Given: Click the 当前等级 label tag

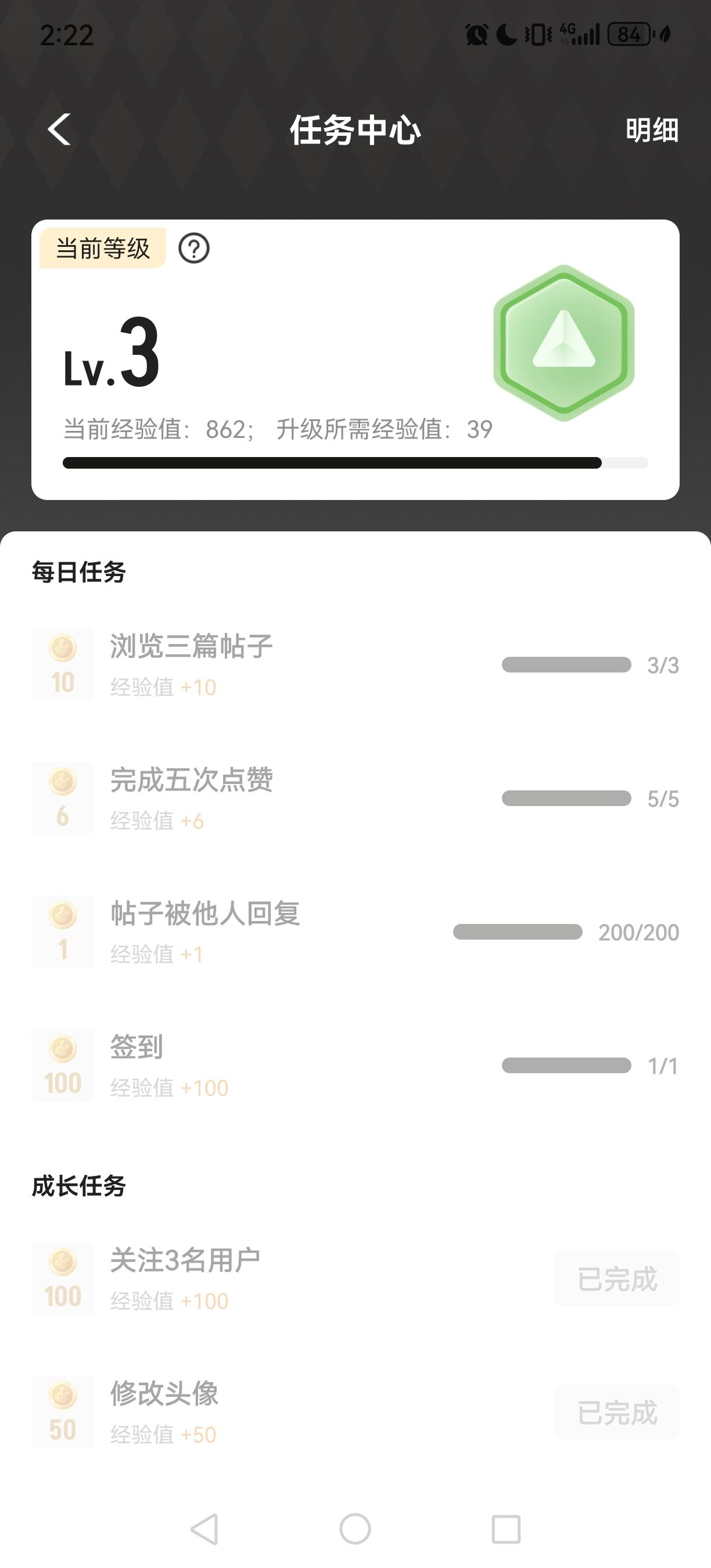Looking at the screenshot, I should pos(102,249).
